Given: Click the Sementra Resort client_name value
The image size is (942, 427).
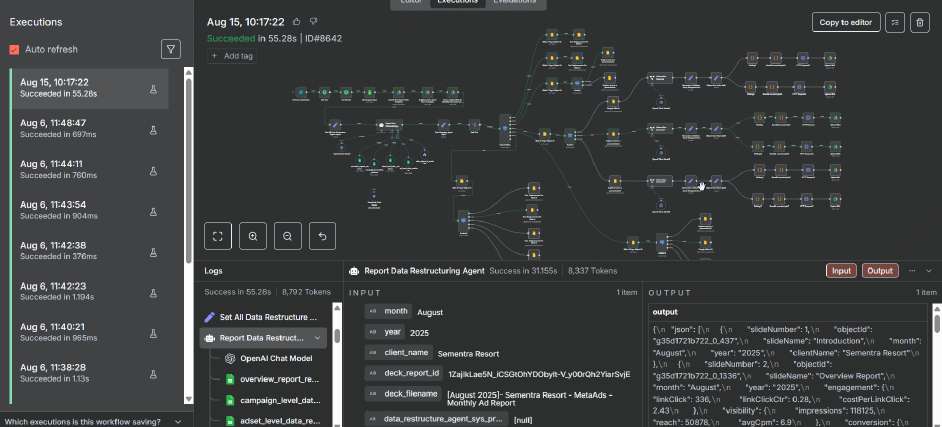Looking at the screenshot, I should pyautogui.click(x=468, y=353).
